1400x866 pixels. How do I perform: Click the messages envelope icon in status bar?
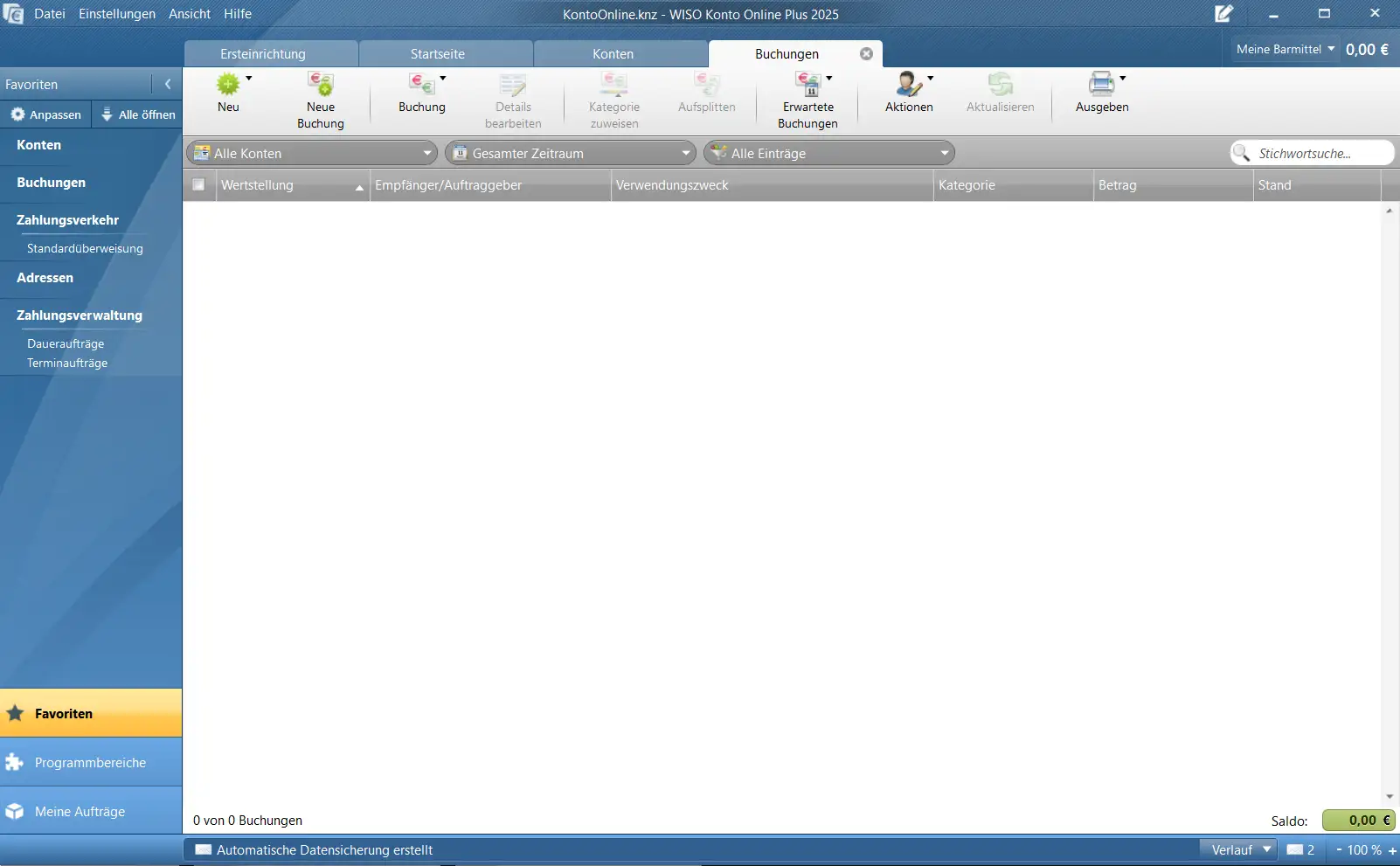(x=1295, y=849)
